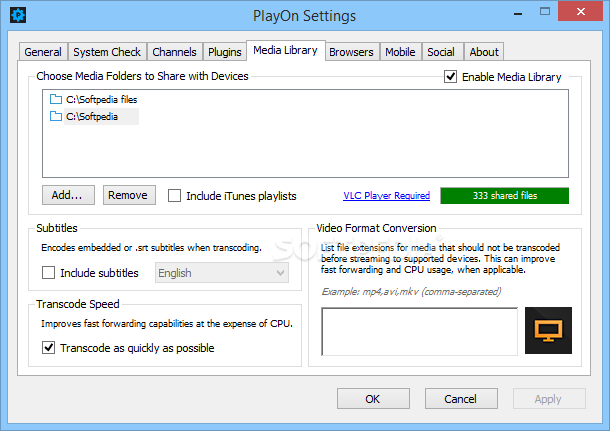The width and height of the screenshot is (610, 431).
Task: Open the English subtitle language dropdown
Action: (222, 273)
